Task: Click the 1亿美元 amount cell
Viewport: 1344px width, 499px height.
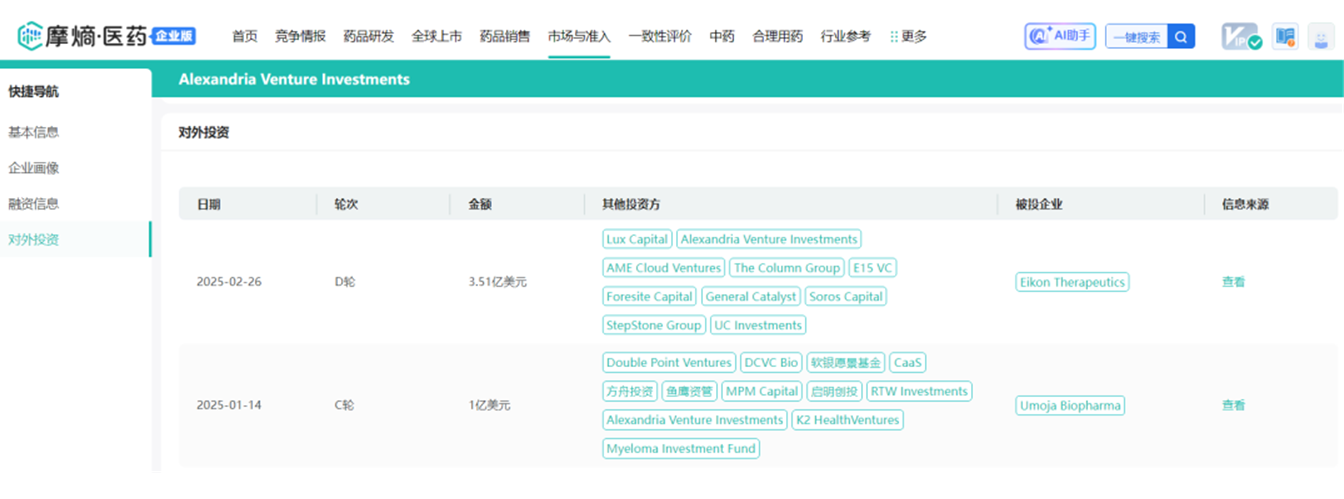Action: coord(489,406)
